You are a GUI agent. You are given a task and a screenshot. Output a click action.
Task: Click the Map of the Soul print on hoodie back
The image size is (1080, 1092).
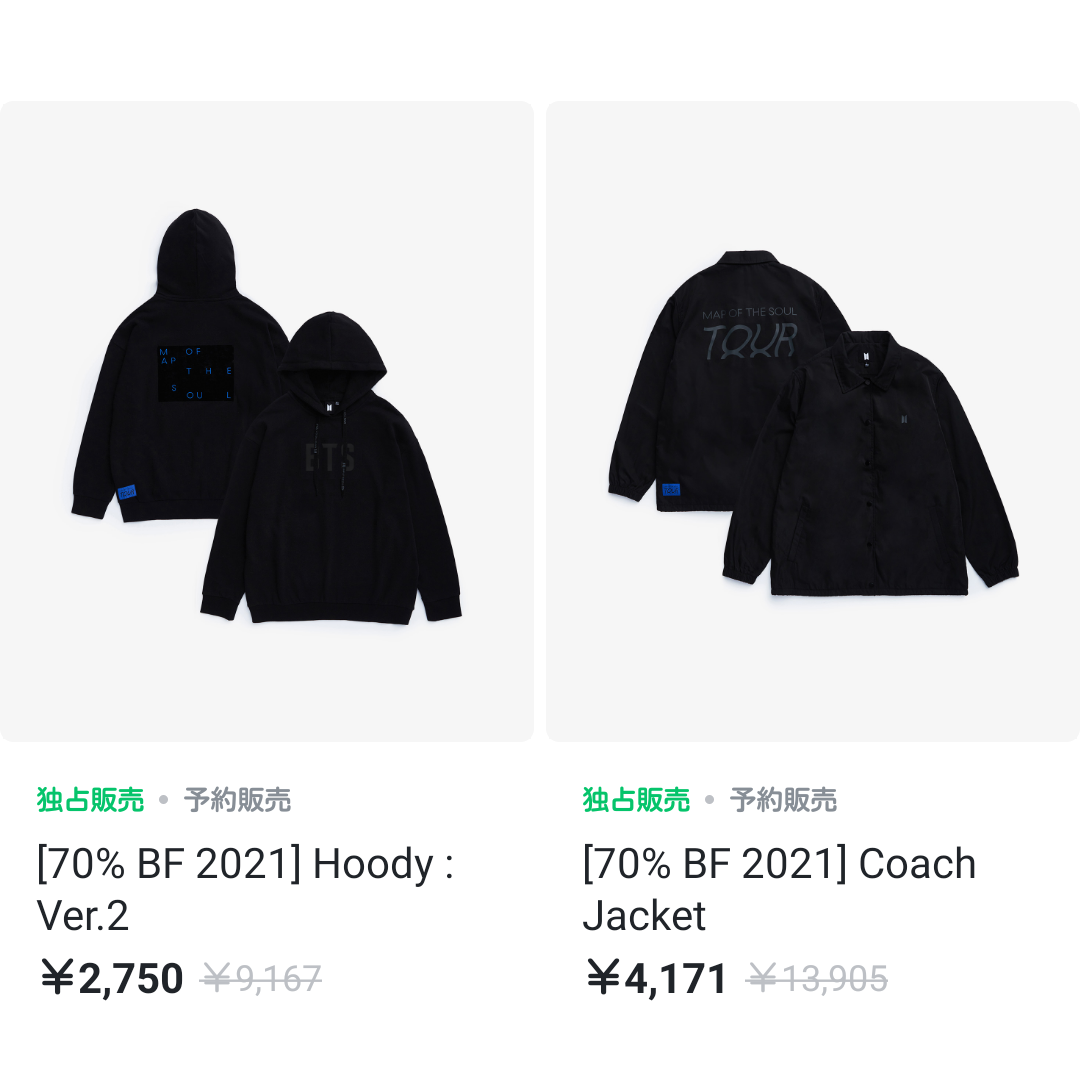[x=196, y=373]
